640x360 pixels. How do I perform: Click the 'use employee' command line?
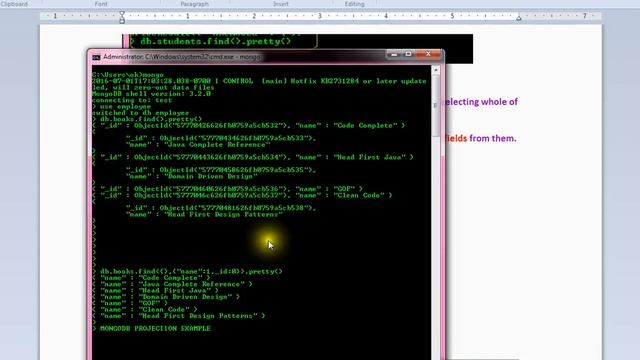[x=125, y=107]
